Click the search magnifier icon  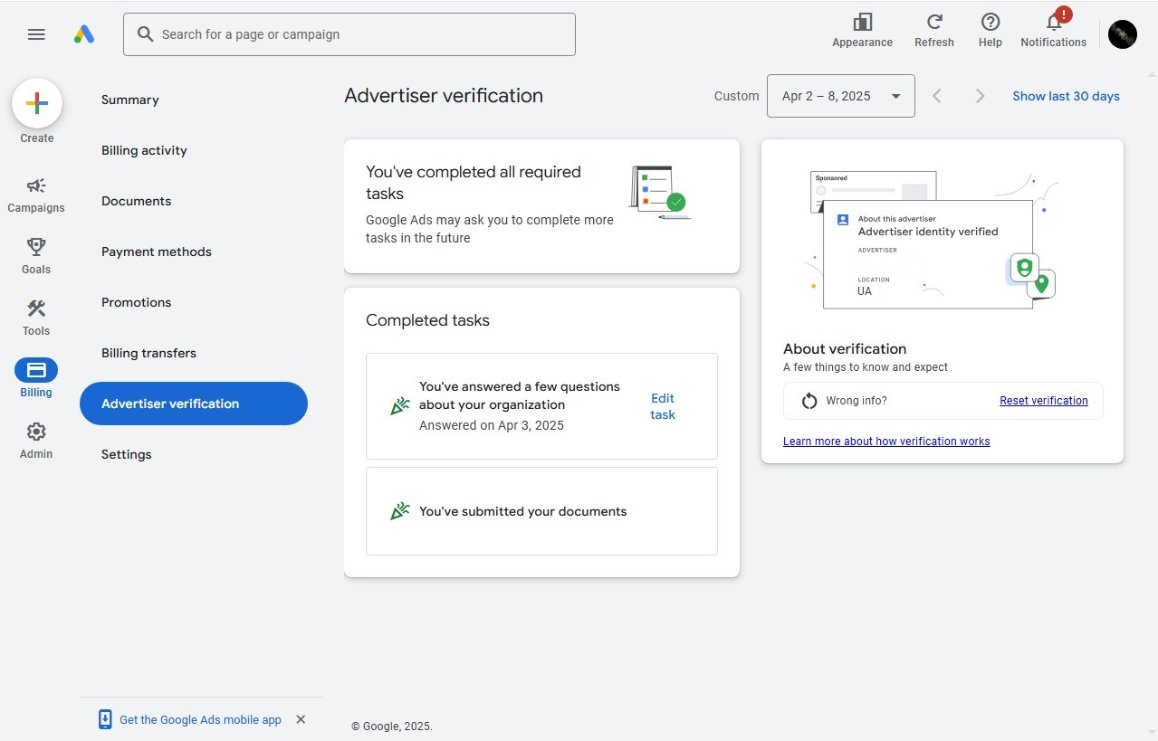point(145,34)
